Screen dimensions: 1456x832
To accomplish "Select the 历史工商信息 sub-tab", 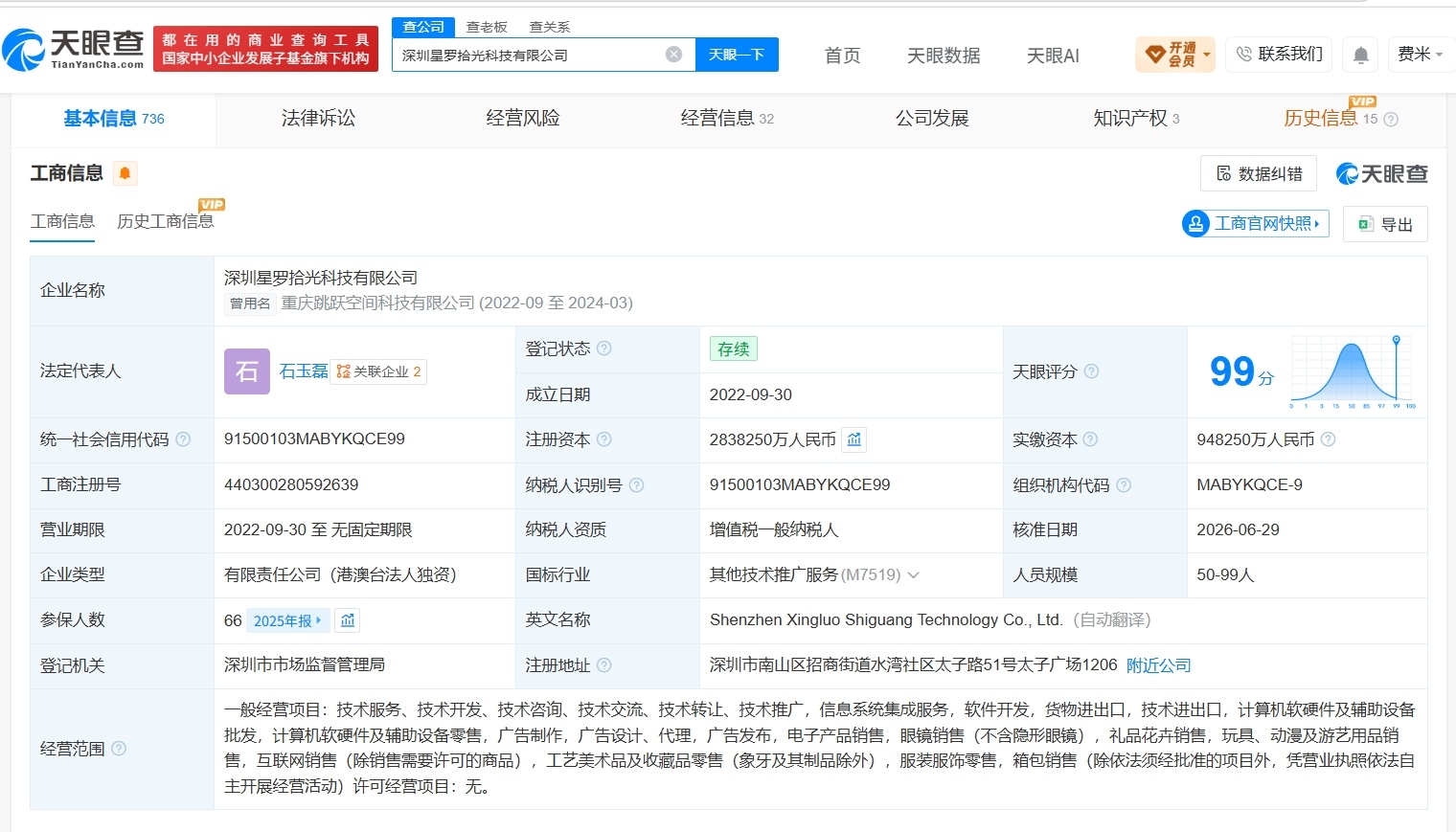I will click(x=165, y=221).
